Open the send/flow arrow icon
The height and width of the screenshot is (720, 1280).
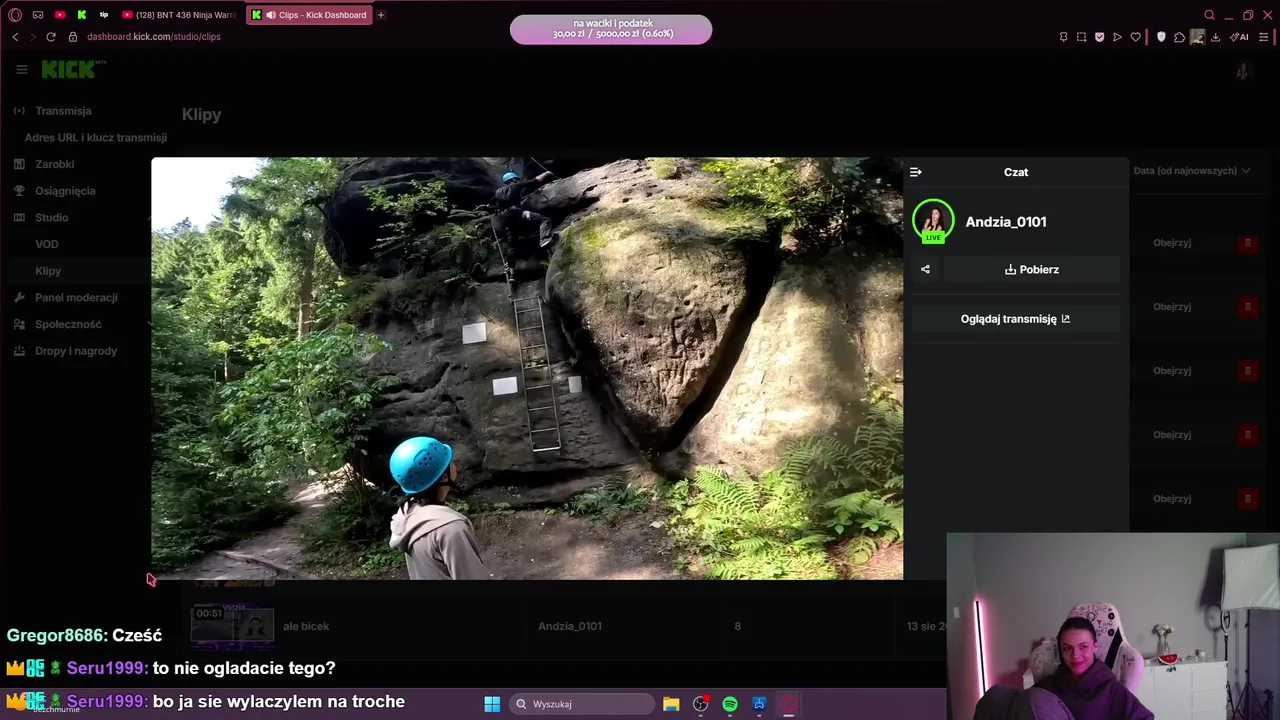1117,37
